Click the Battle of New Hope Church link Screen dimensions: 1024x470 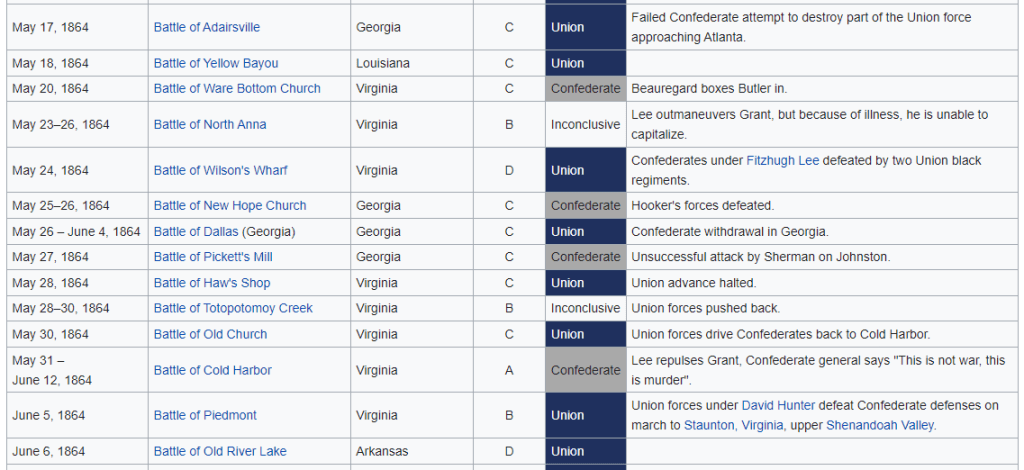(230, 206)
